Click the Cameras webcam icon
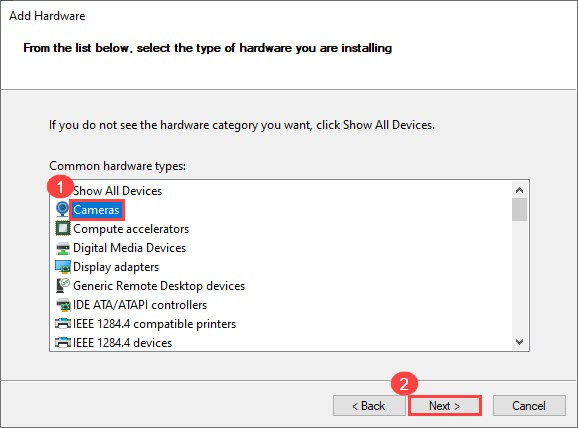 [63, 209]
